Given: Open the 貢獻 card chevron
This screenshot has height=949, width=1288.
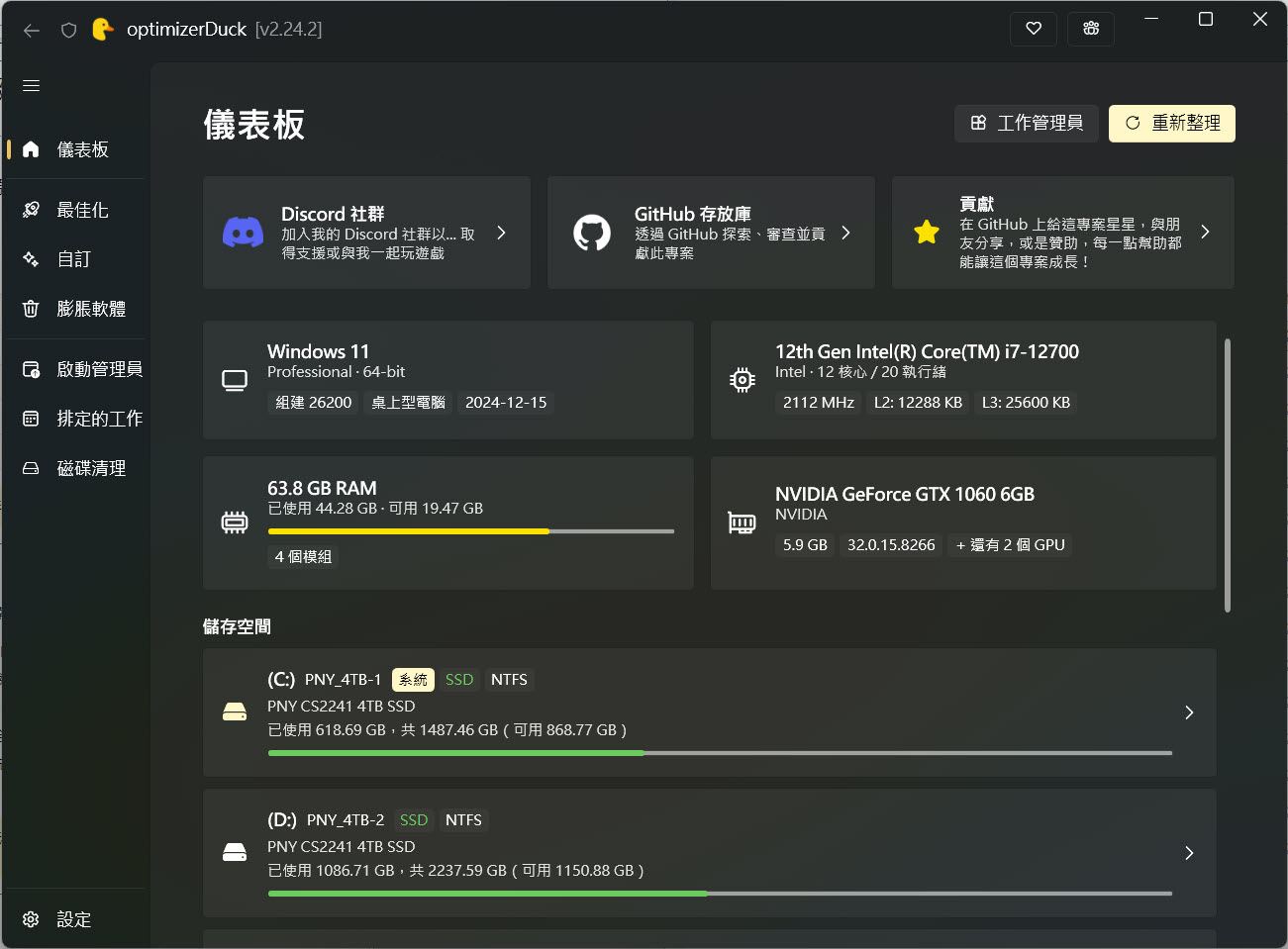Looking at the screenshot, I should [x=1205, y=232].
